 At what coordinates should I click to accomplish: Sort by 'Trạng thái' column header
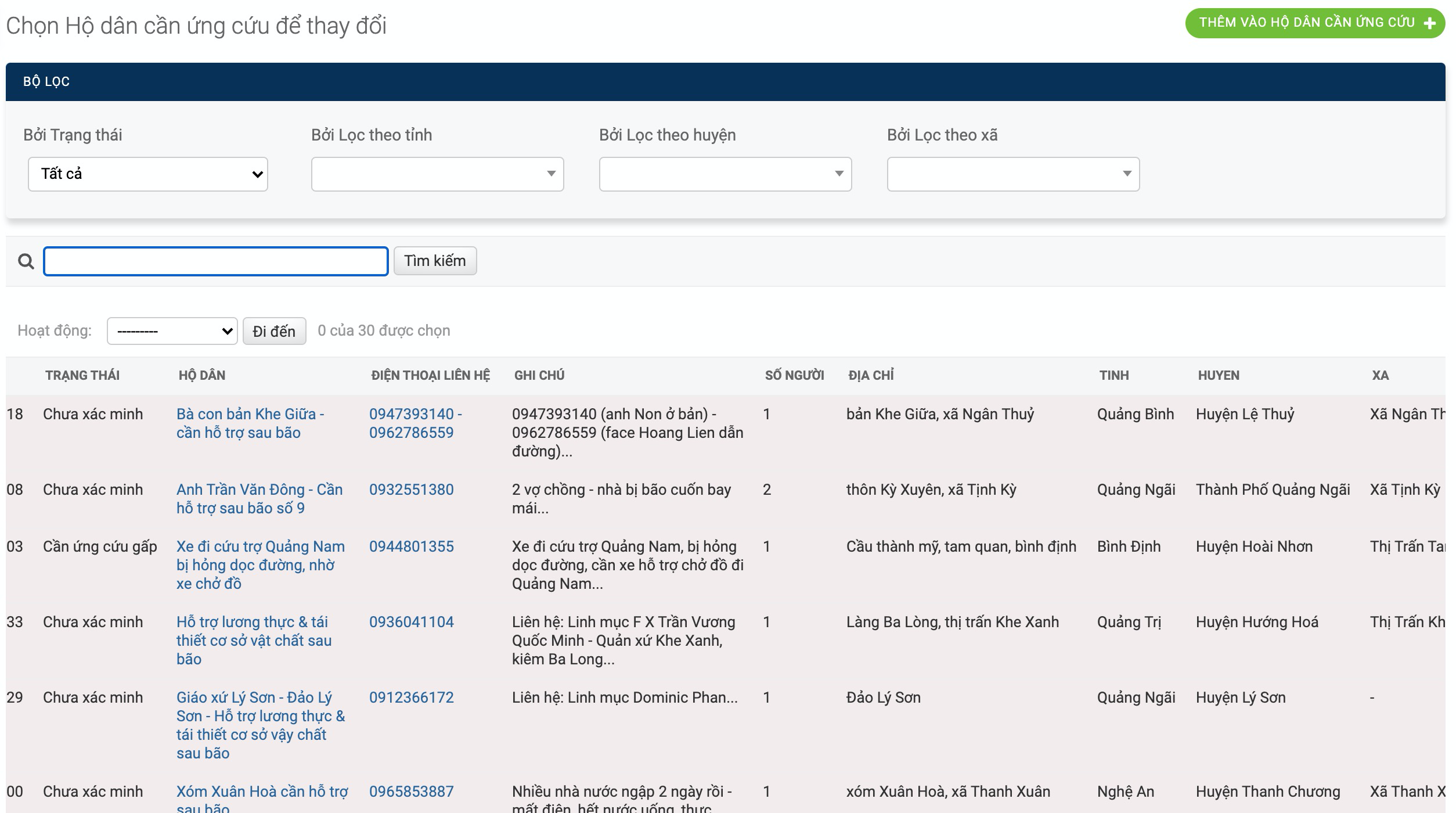pos(82,375)
